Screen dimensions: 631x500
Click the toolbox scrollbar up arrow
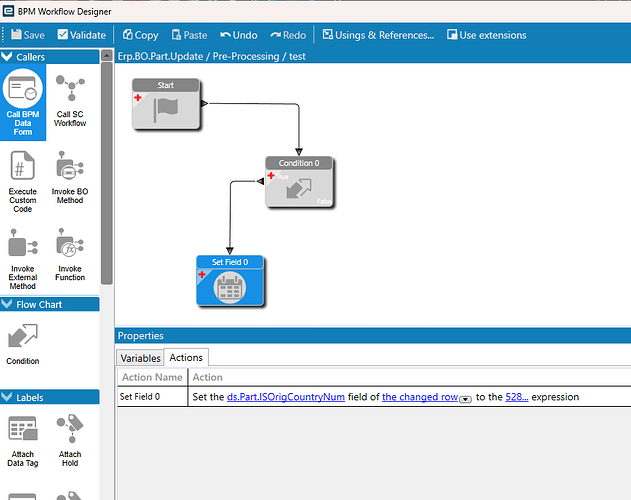(x=107, y=55)
